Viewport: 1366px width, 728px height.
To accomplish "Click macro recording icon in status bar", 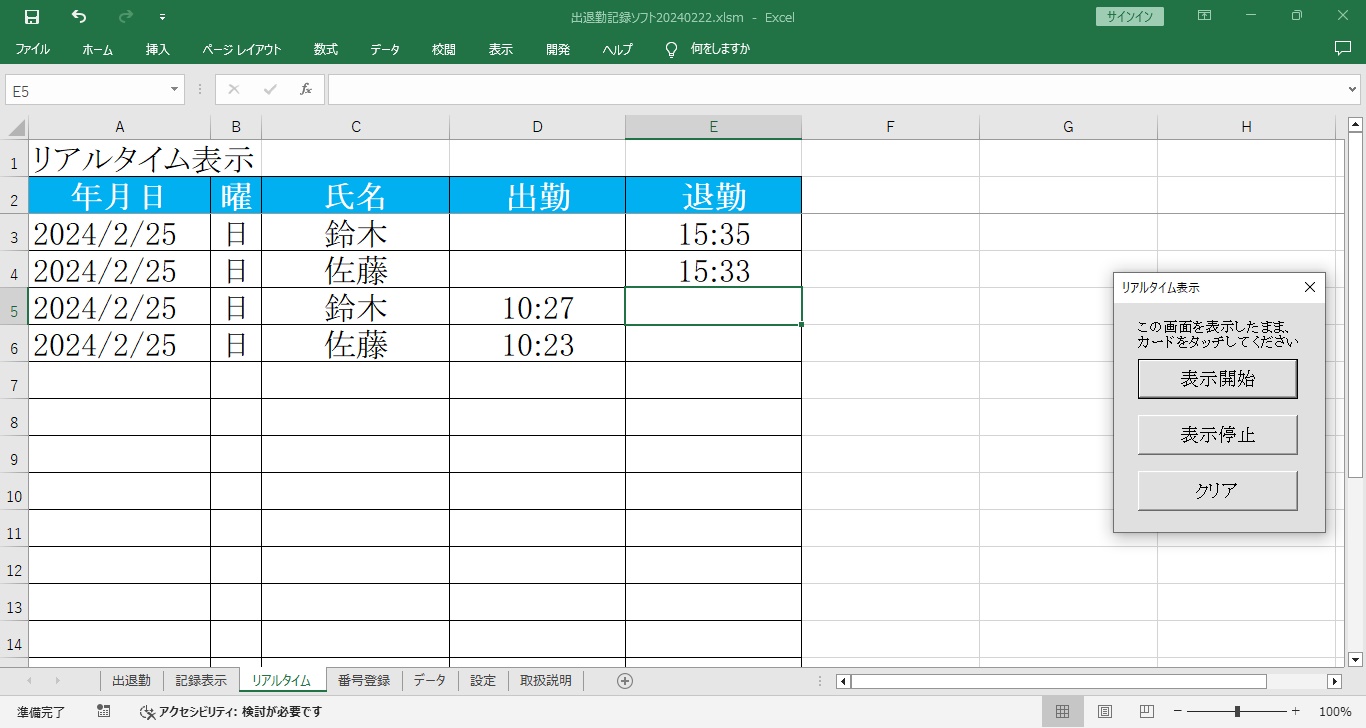I will 104,712.
